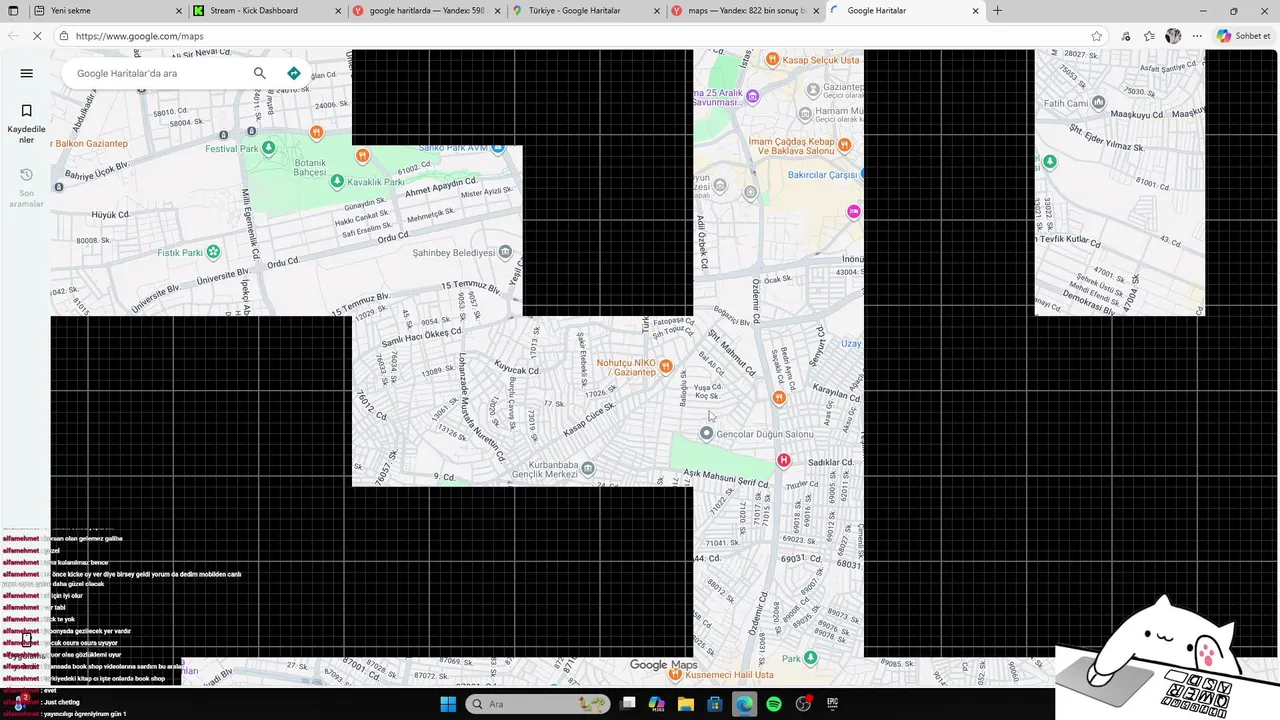1280x720 pixels.
Task: Switch to the Yeni sekme tab
Action: (107, 11)
